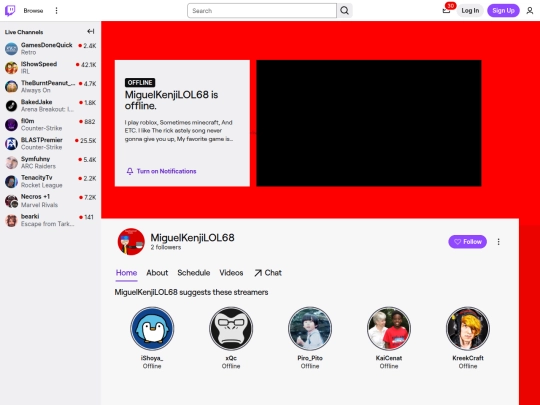Click the black offline video player

point(369,123)
